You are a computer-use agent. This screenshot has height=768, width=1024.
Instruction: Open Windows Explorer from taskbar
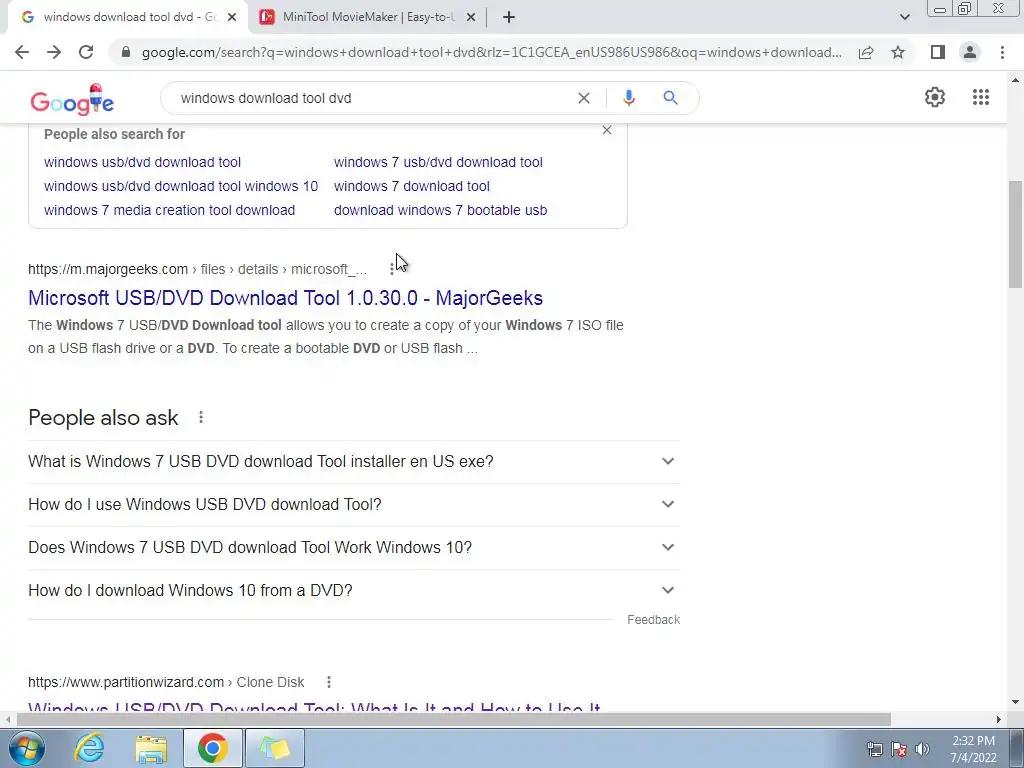[x=151, y=748]
